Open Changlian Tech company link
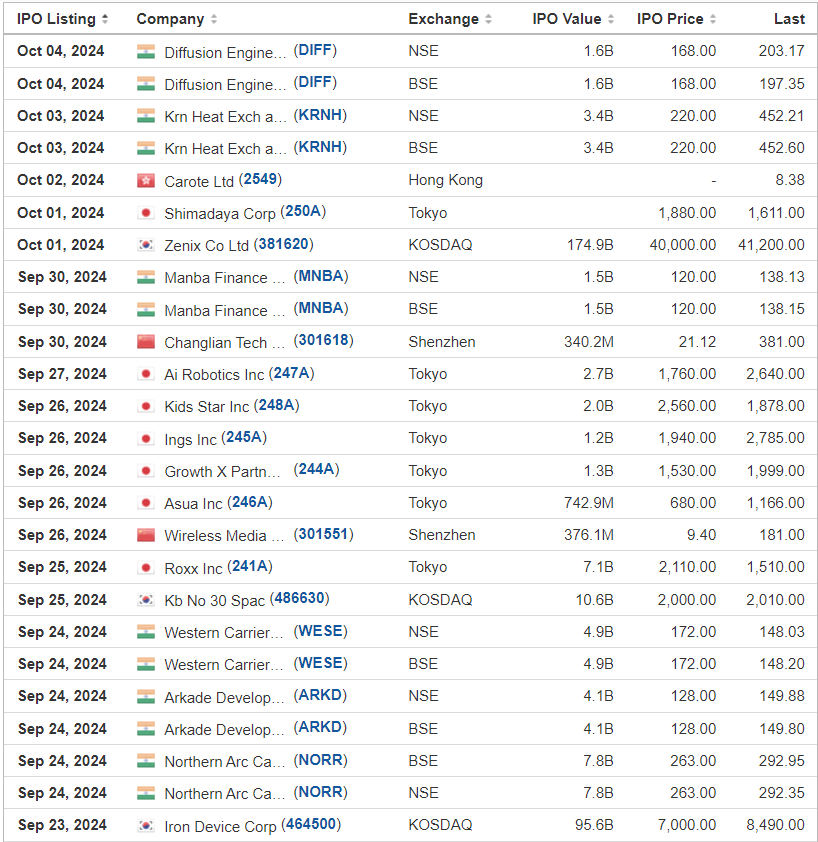The height and width of the screenshot is (842, 818). click(x=225, y=343)
